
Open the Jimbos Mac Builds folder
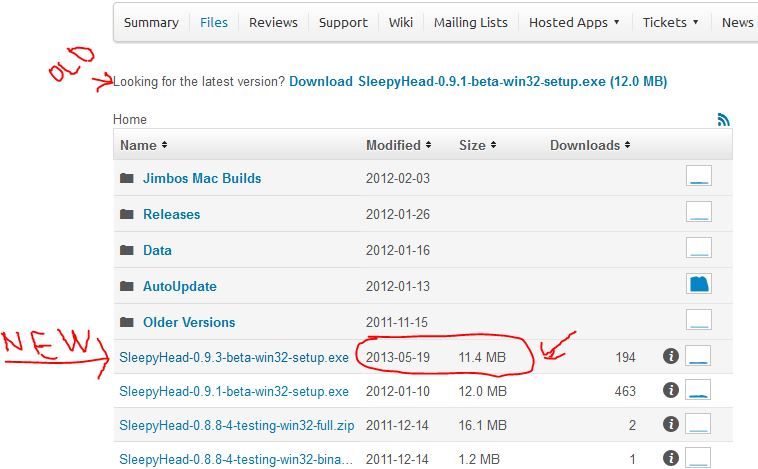[x=202, y=178]
